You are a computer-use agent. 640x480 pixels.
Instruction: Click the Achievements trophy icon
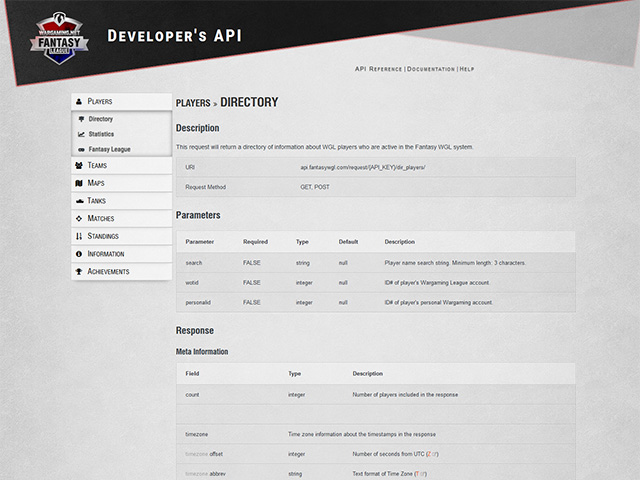tap(79, 272)
